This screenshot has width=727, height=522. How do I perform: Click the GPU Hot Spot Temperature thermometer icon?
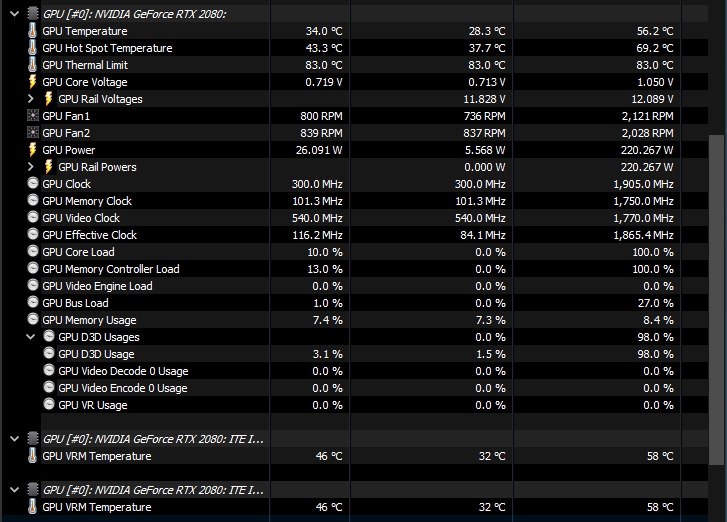[32, 48]
